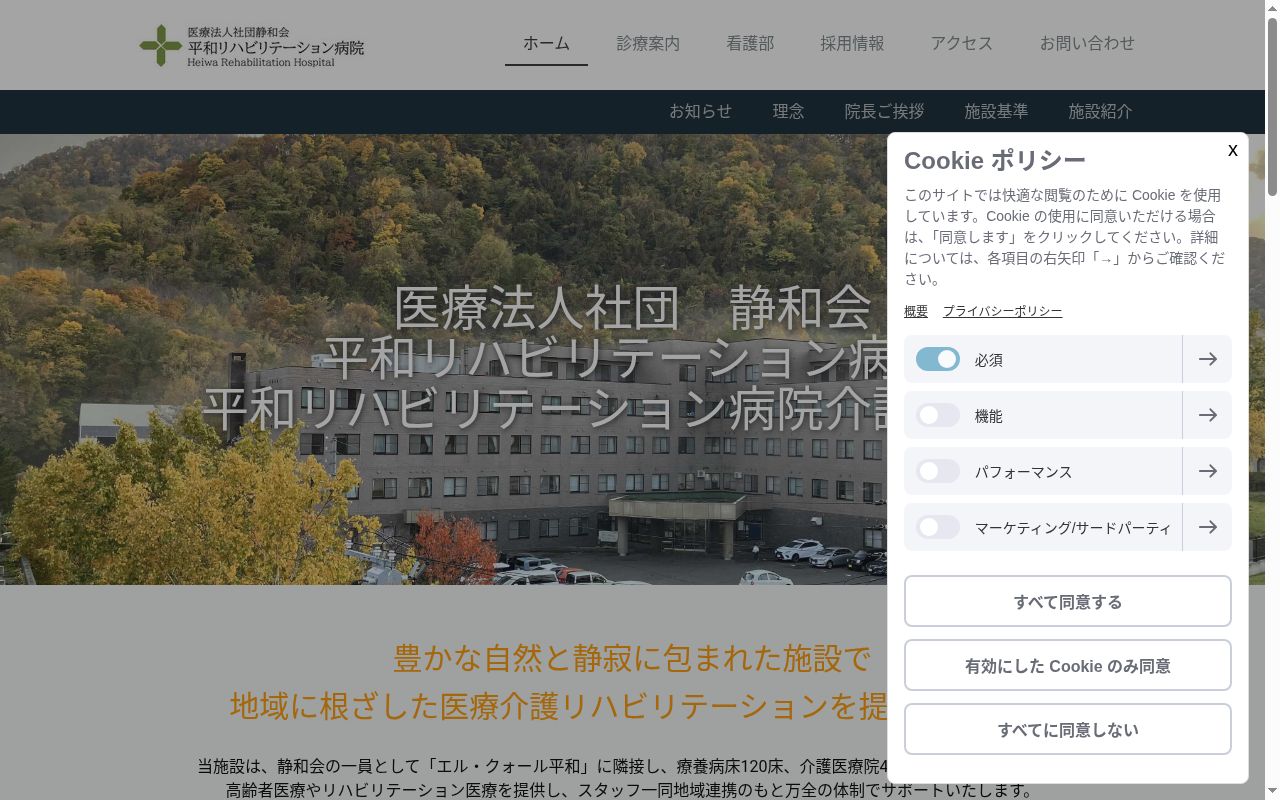Image resolution: width=1280 pixels, height=800 pixels.
Task: Click the すべてに同意しない button
Action: [1068, 729]
